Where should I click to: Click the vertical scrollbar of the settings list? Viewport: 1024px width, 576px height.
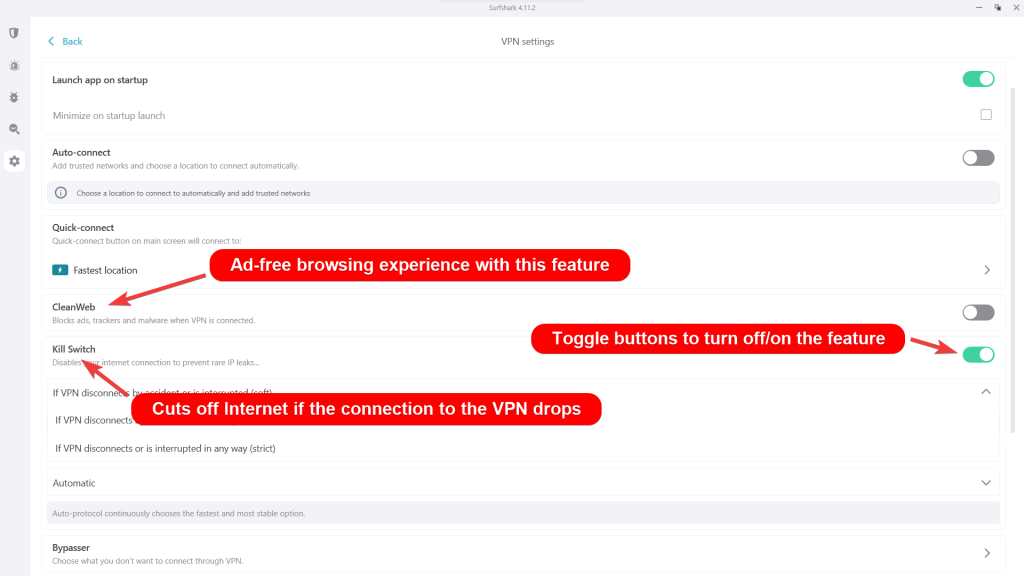pos(1013,260)
